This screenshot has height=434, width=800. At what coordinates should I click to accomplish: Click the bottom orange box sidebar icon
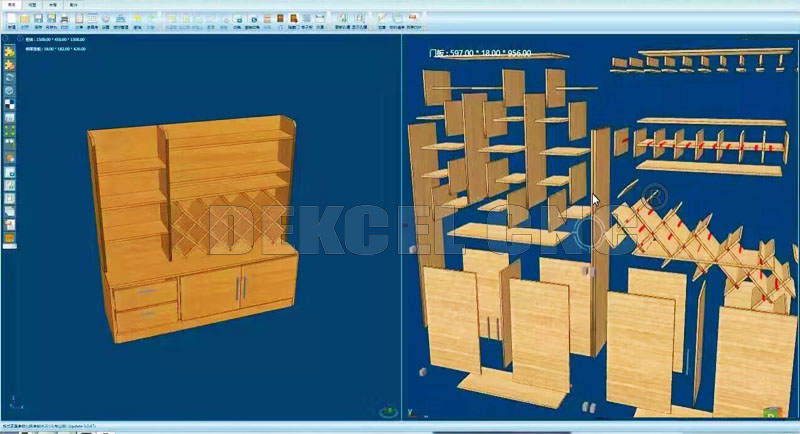point(9,238)
